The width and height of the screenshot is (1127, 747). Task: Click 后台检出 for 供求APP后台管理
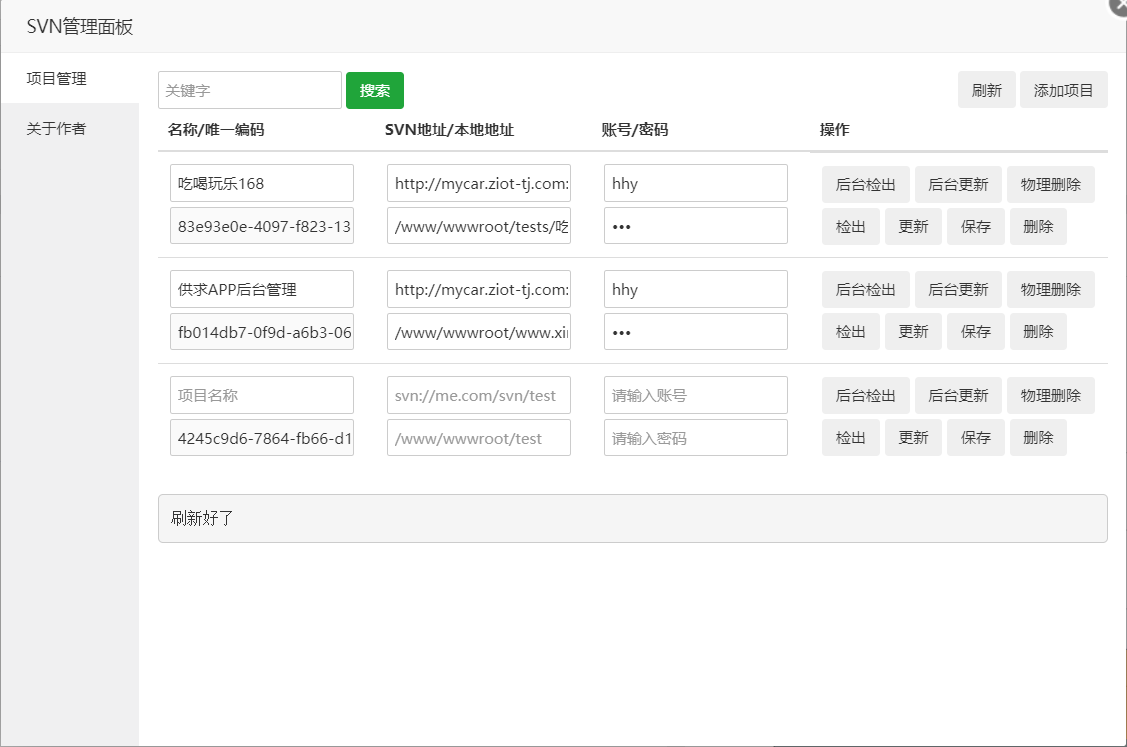click(x=865, y=290)
